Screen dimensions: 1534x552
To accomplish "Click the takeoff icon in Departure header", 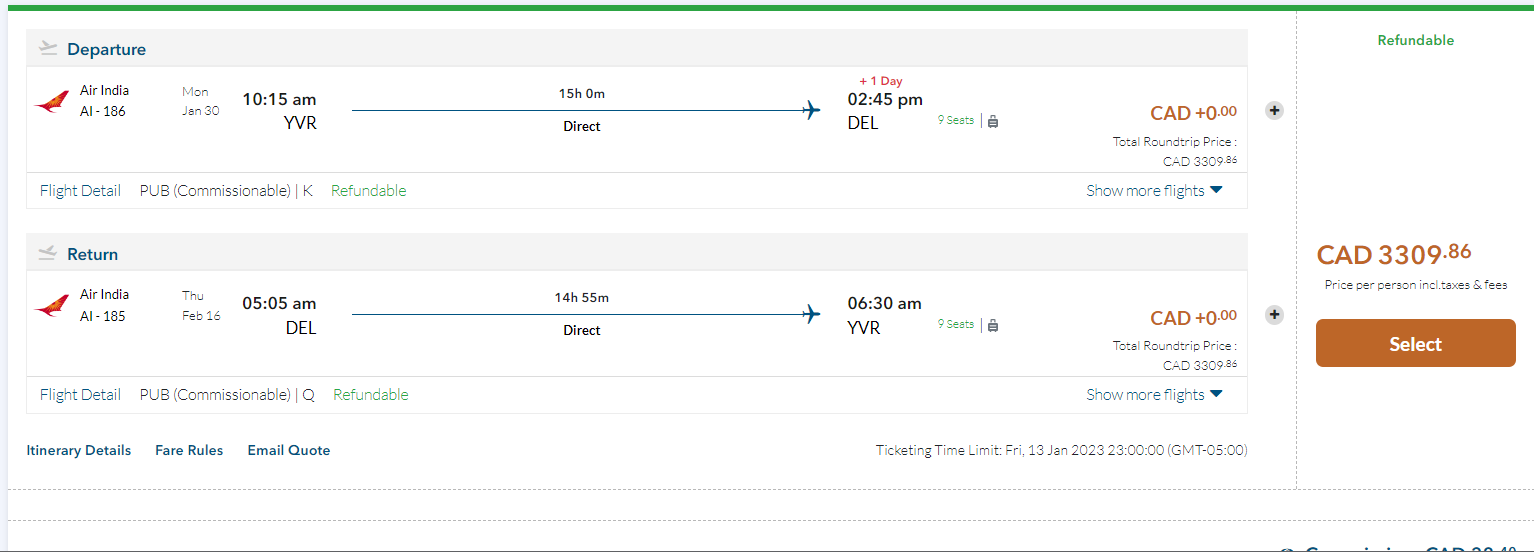I will [x=48, y=48].
